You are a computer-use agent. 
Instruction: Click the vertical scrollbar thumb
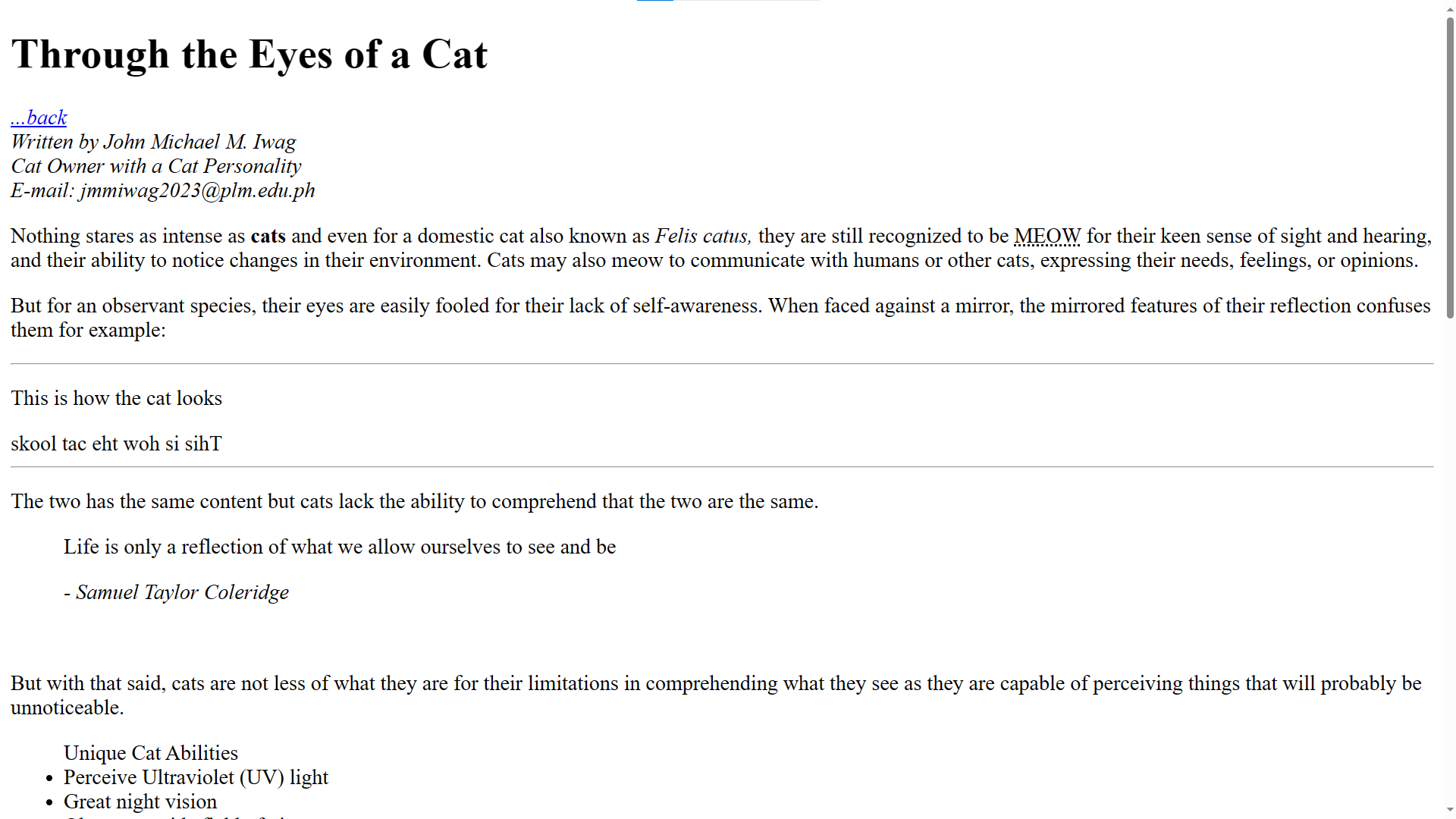point(1450,168)
